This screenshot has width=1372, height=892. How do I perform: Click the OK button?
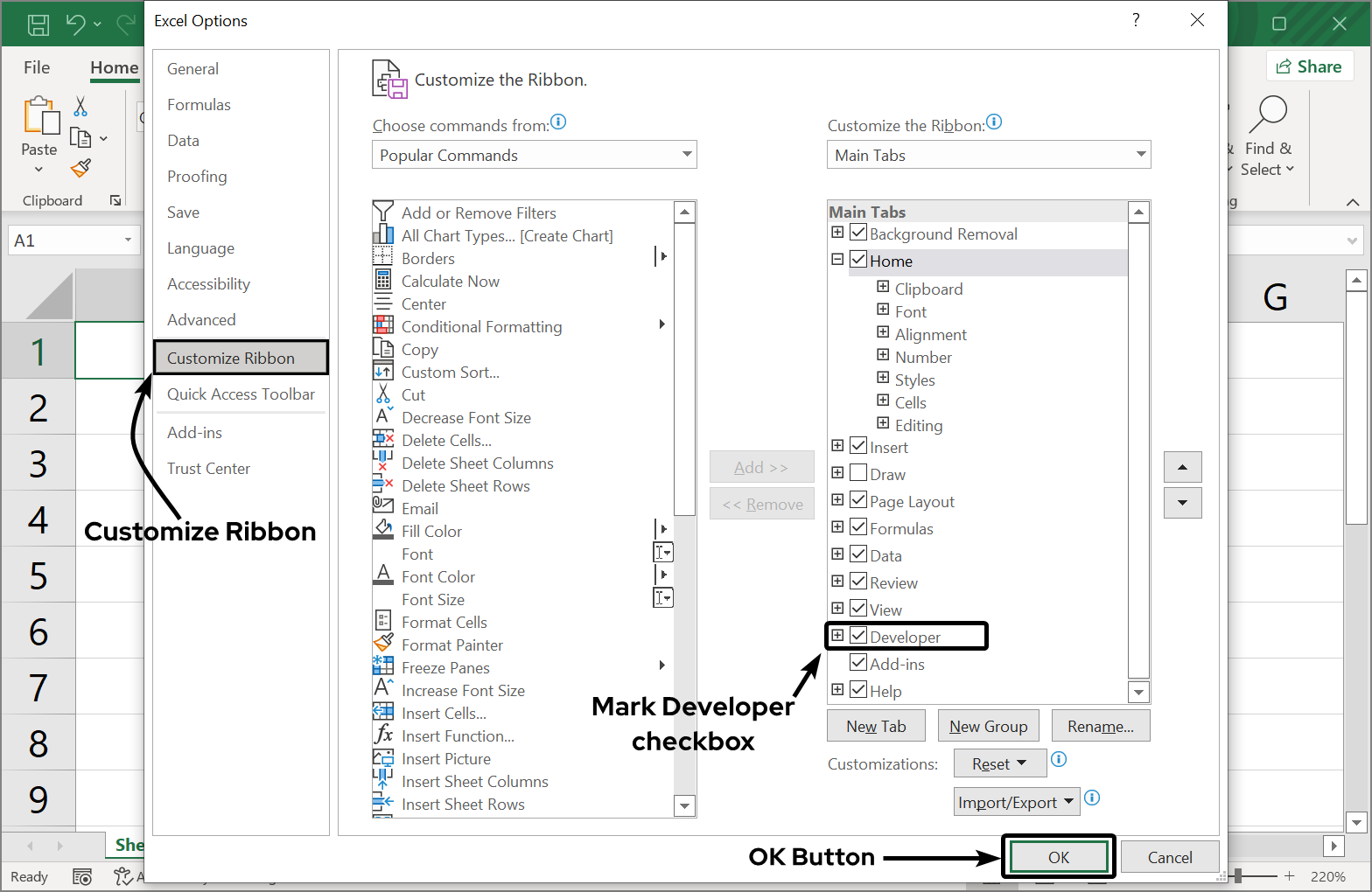tap(1059, 857)
